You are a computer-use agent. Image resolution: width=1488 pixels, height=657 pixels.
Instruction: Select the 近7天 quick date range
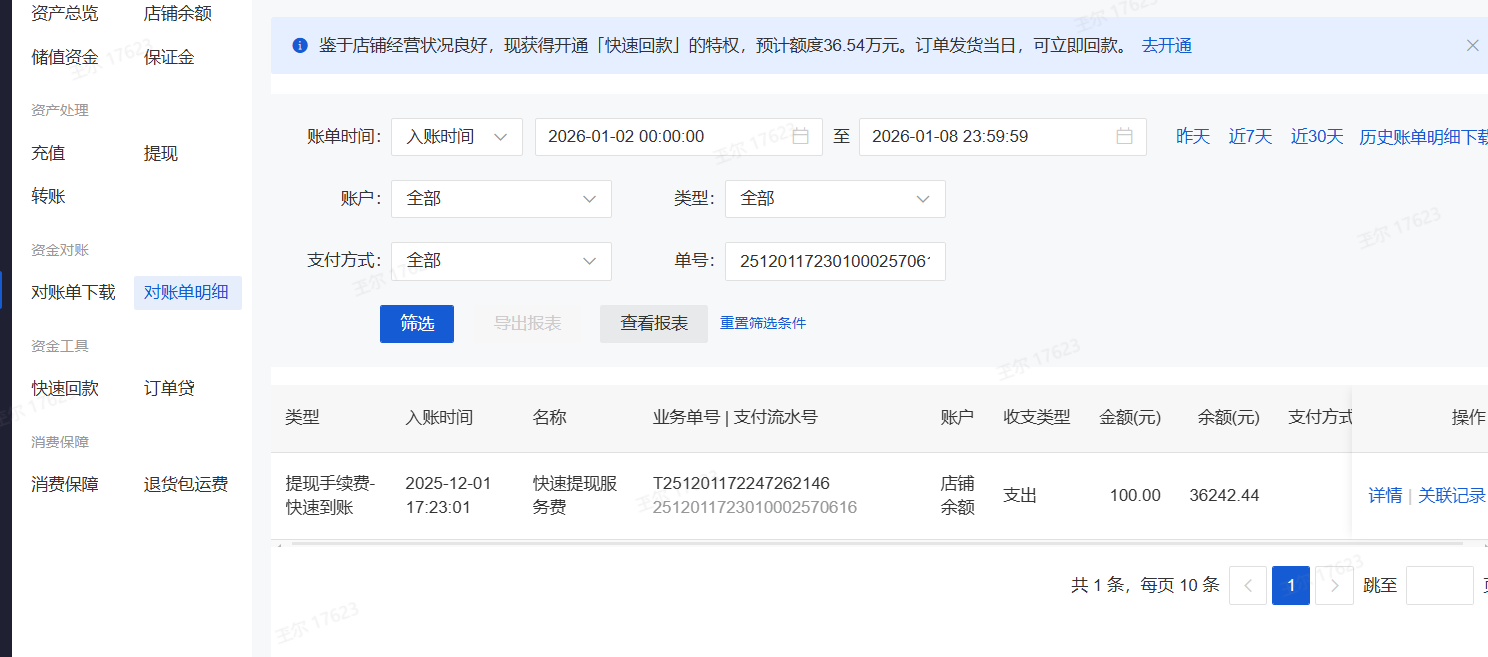[x=1250, y=137]
